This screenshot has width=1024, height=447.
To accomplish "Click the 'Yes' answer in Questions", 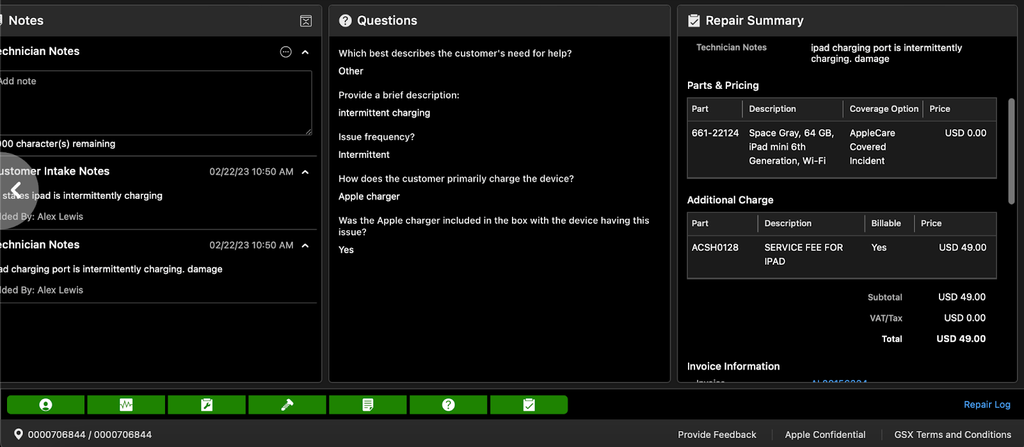I will pos(346,250).
